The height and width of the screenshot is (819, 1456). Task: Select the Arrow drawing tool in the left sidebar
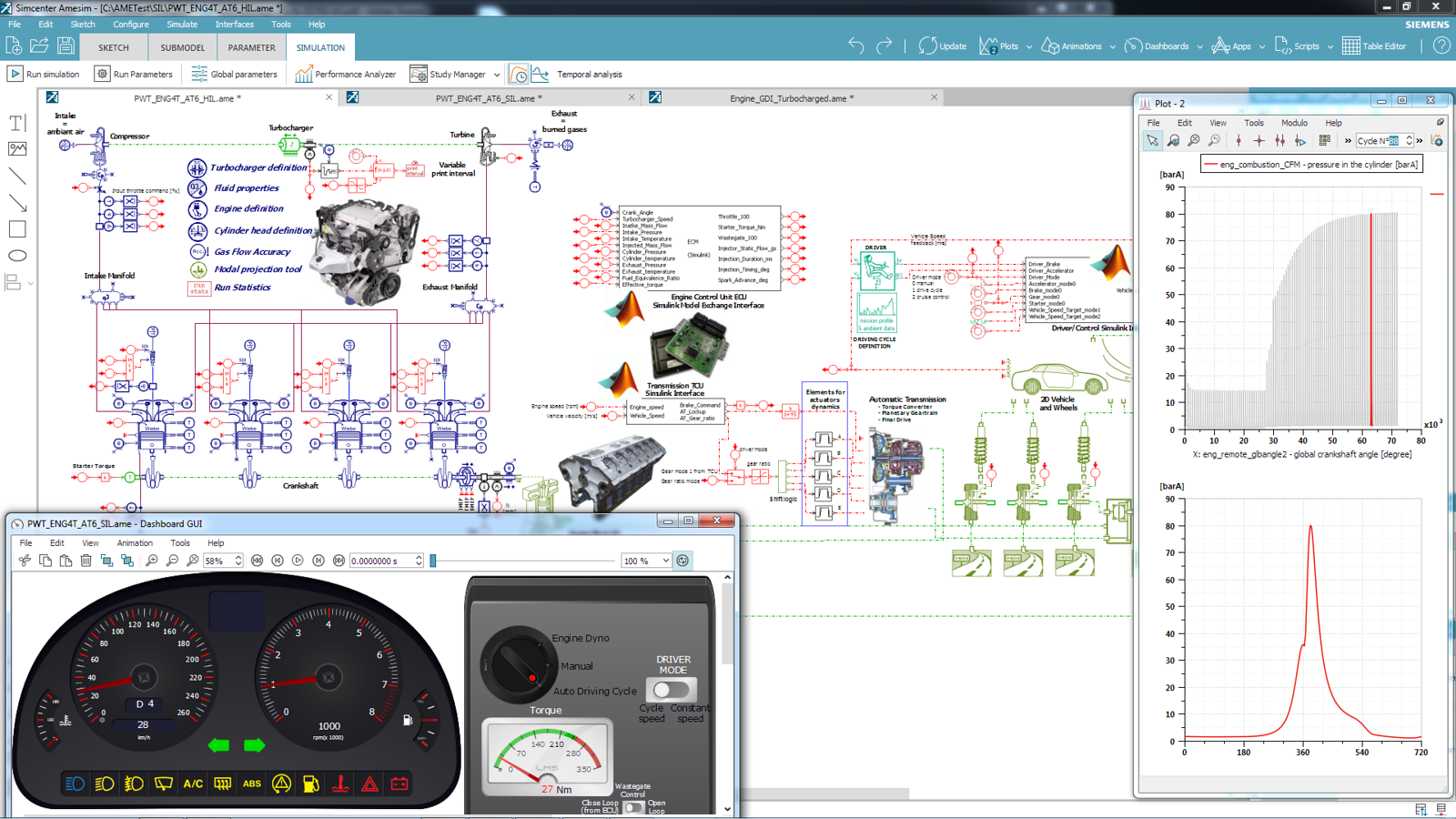pos(17,202)
